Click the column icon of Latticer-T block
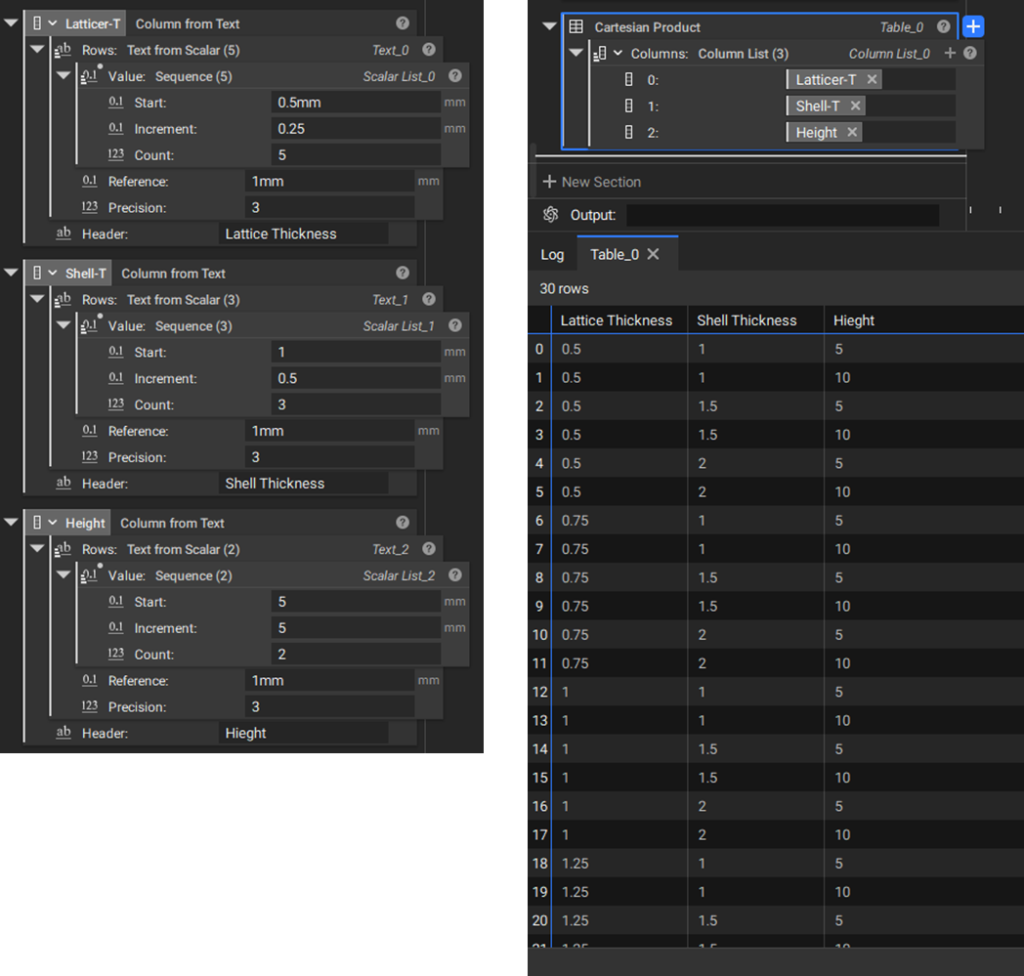This screenshot has width=1024, height=976. (x=37, y=24)
